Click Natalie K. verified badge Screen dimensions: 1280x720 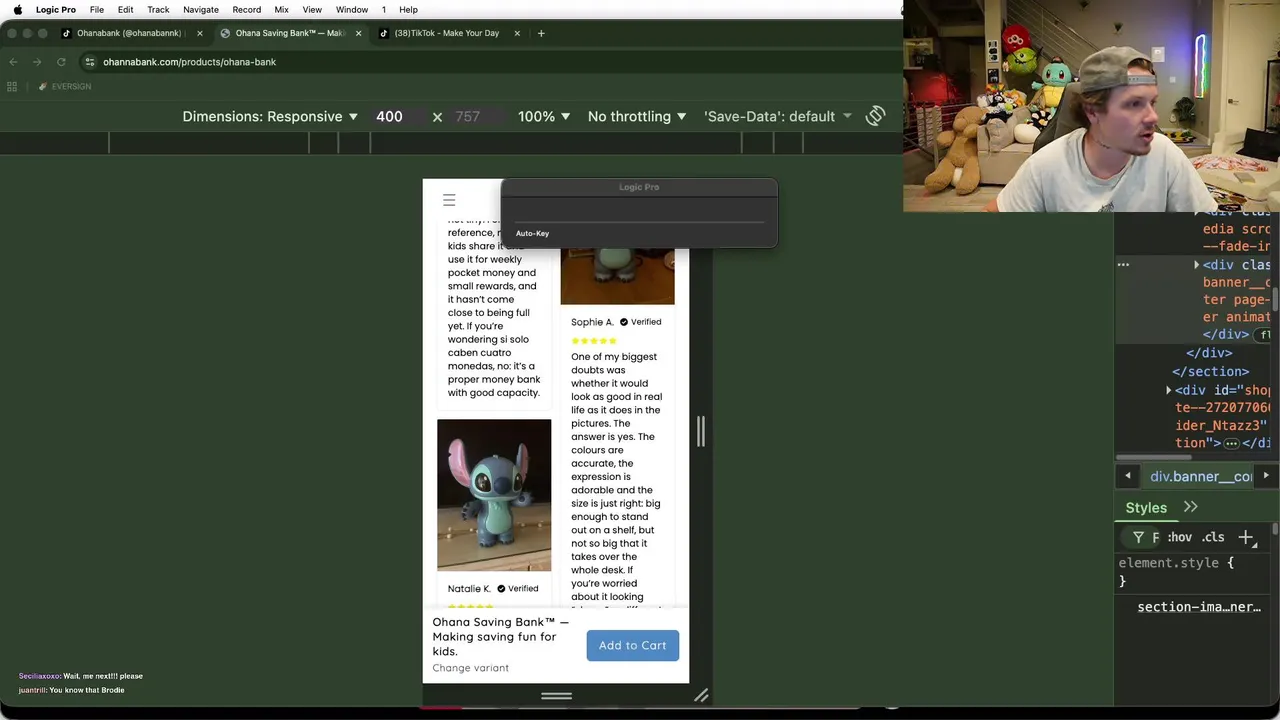pos(517,589)
